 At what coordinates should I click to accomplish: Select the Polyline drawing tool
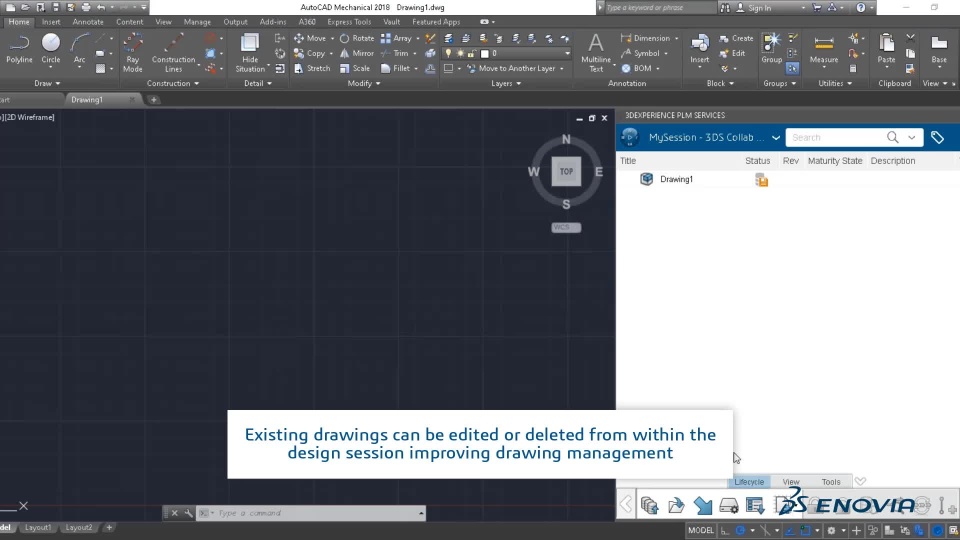[x=19, y=49]
